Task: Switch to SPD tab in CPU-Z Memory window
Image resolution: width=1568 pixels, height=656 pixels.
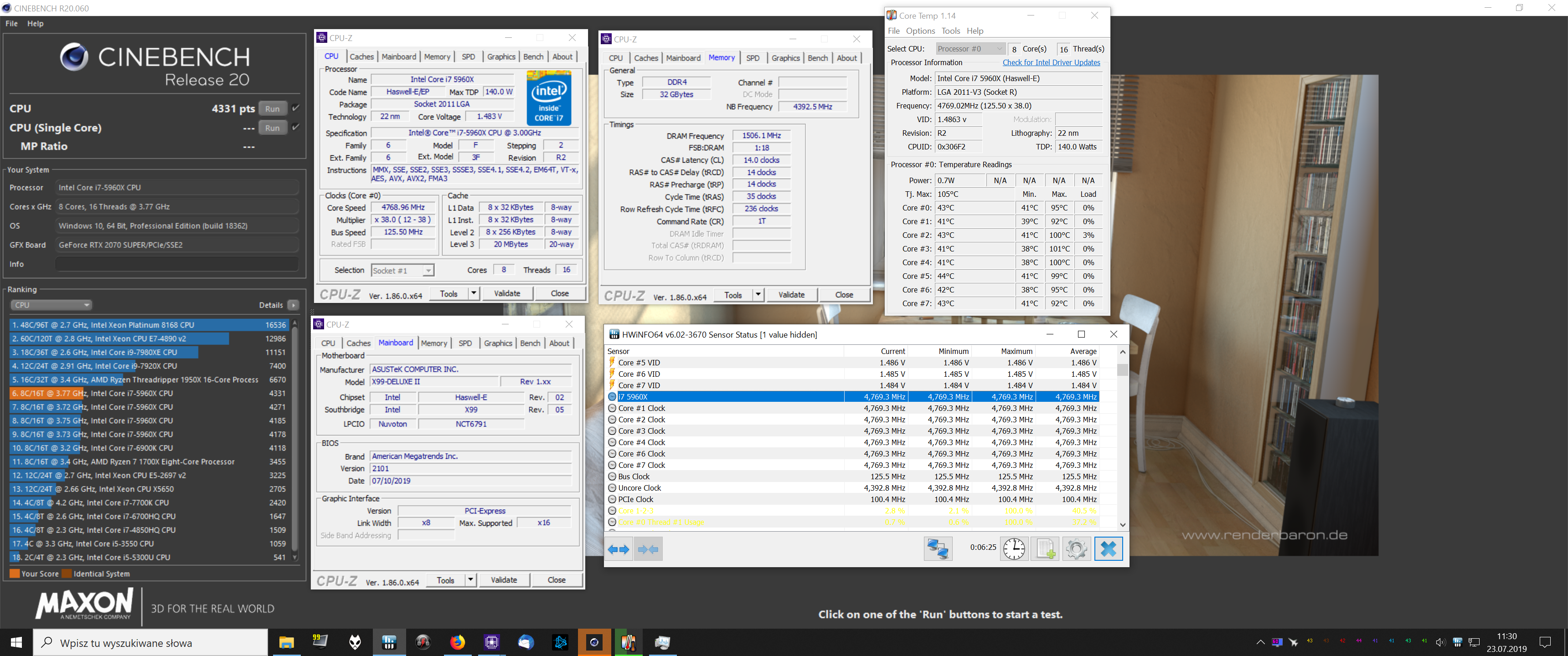Action: coord(753,58)
